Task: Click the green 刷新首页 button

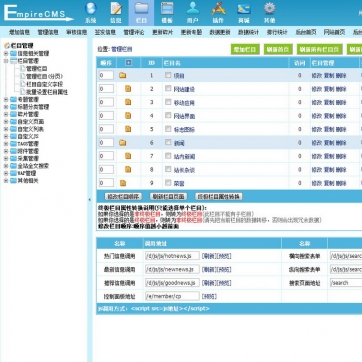Action: point(278,49)
